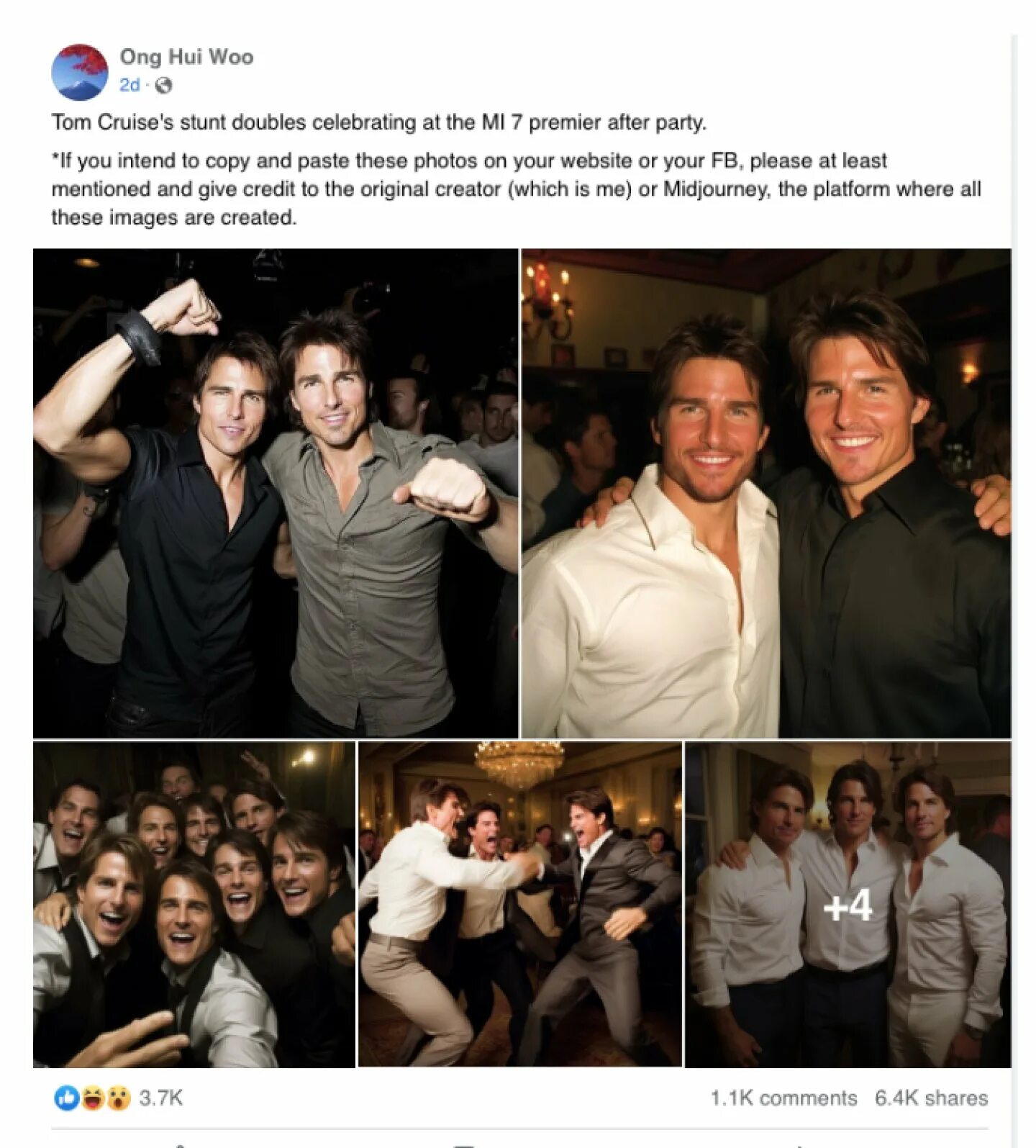Click the laughing Haha reaction icon
Image resolution: width=1036 pixels, height=1148 pixels.
click(x=92, y=1098)
